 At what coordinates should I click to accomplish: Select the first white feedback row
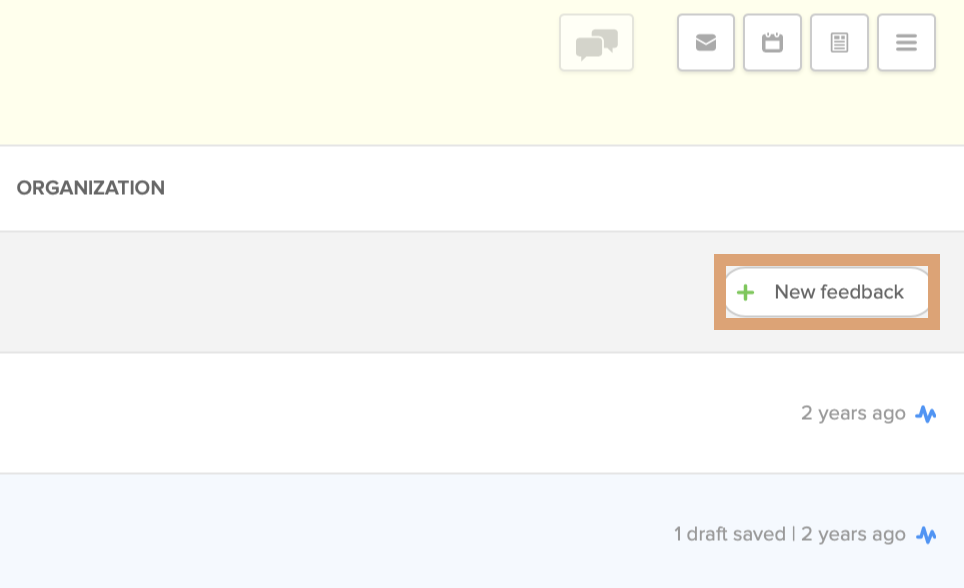click(400, 413)
